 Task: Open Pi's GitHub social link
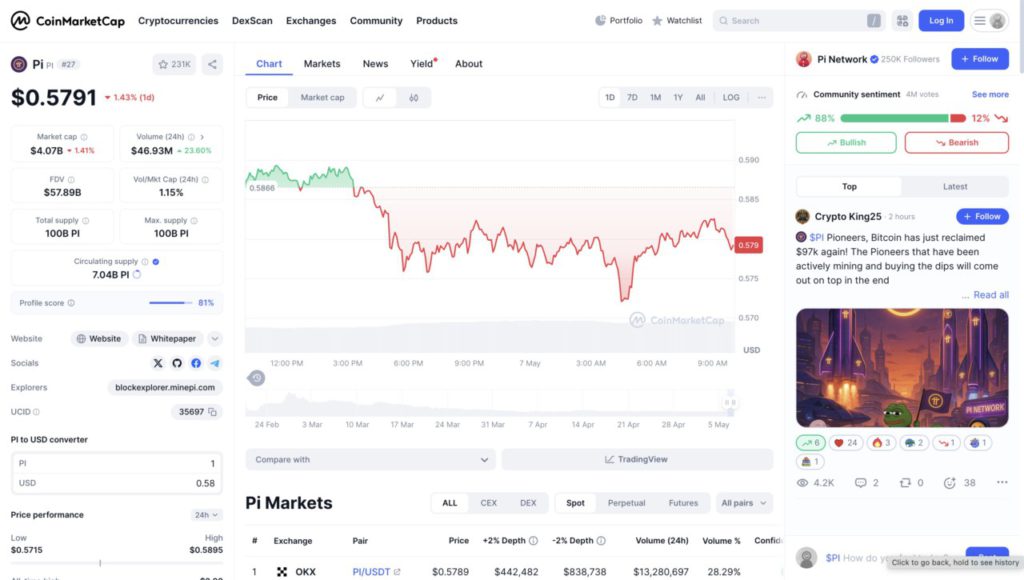pyautogui.click(x=177, y=363)
